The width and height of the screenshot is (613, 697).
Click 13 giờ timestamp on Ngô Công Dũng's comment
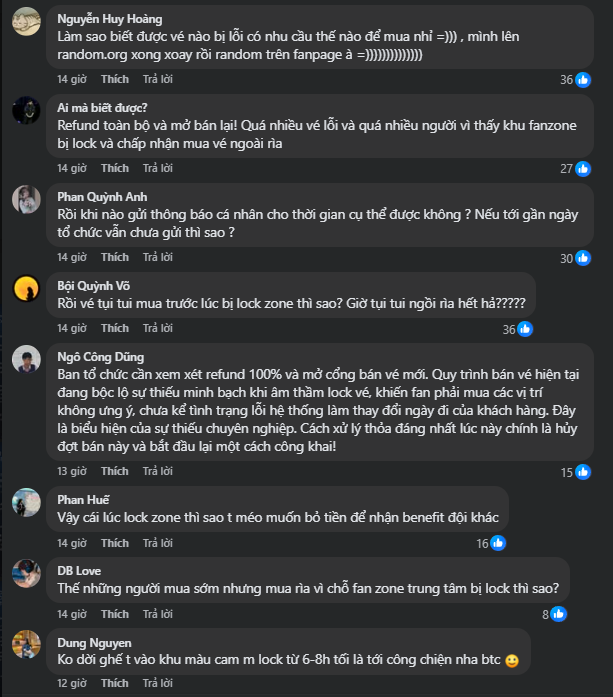(71, 471)
